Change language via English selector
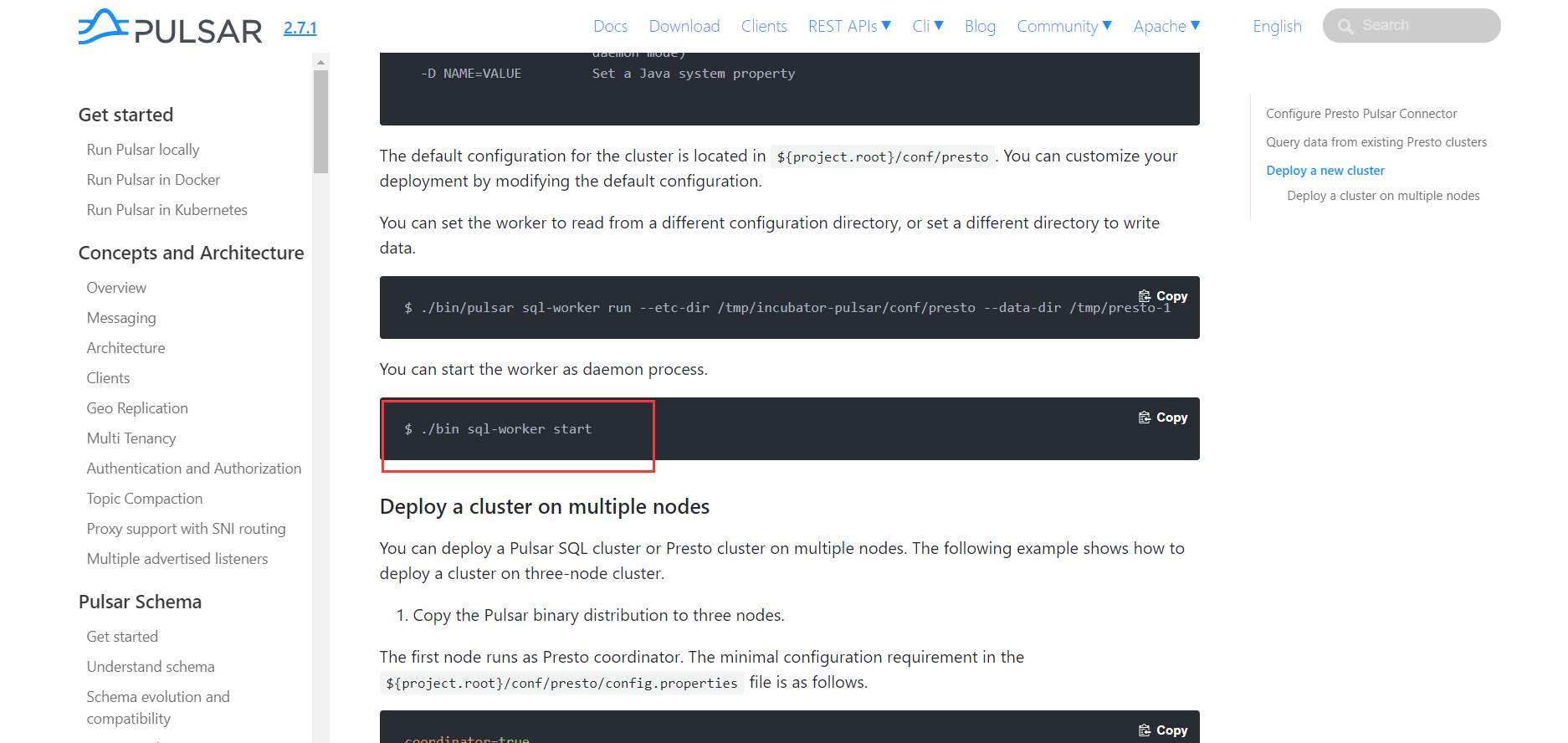Image resolution: width=1568 pixels, height=743 pixels. pos(1277,26)
